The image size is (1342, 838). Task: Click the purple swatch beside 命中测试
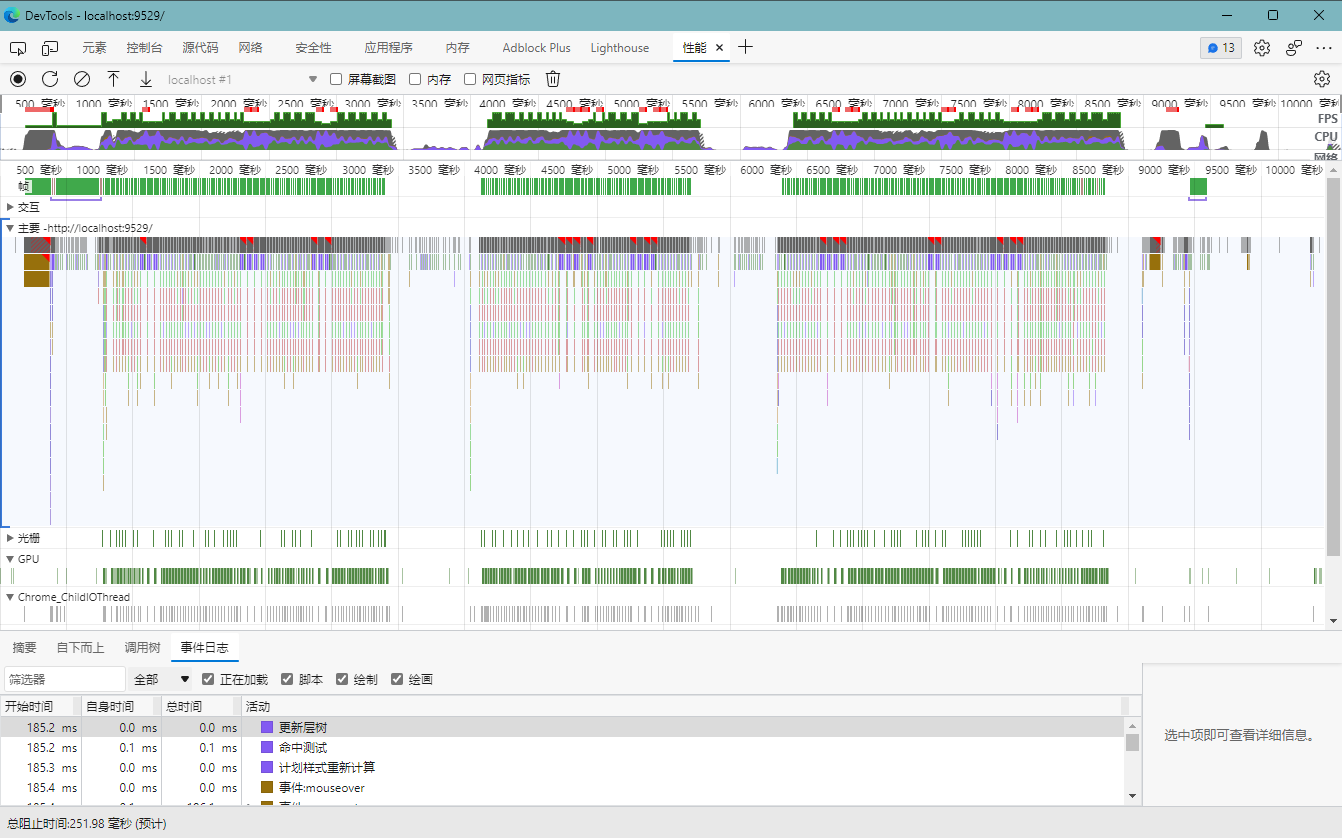pos(267,747)
